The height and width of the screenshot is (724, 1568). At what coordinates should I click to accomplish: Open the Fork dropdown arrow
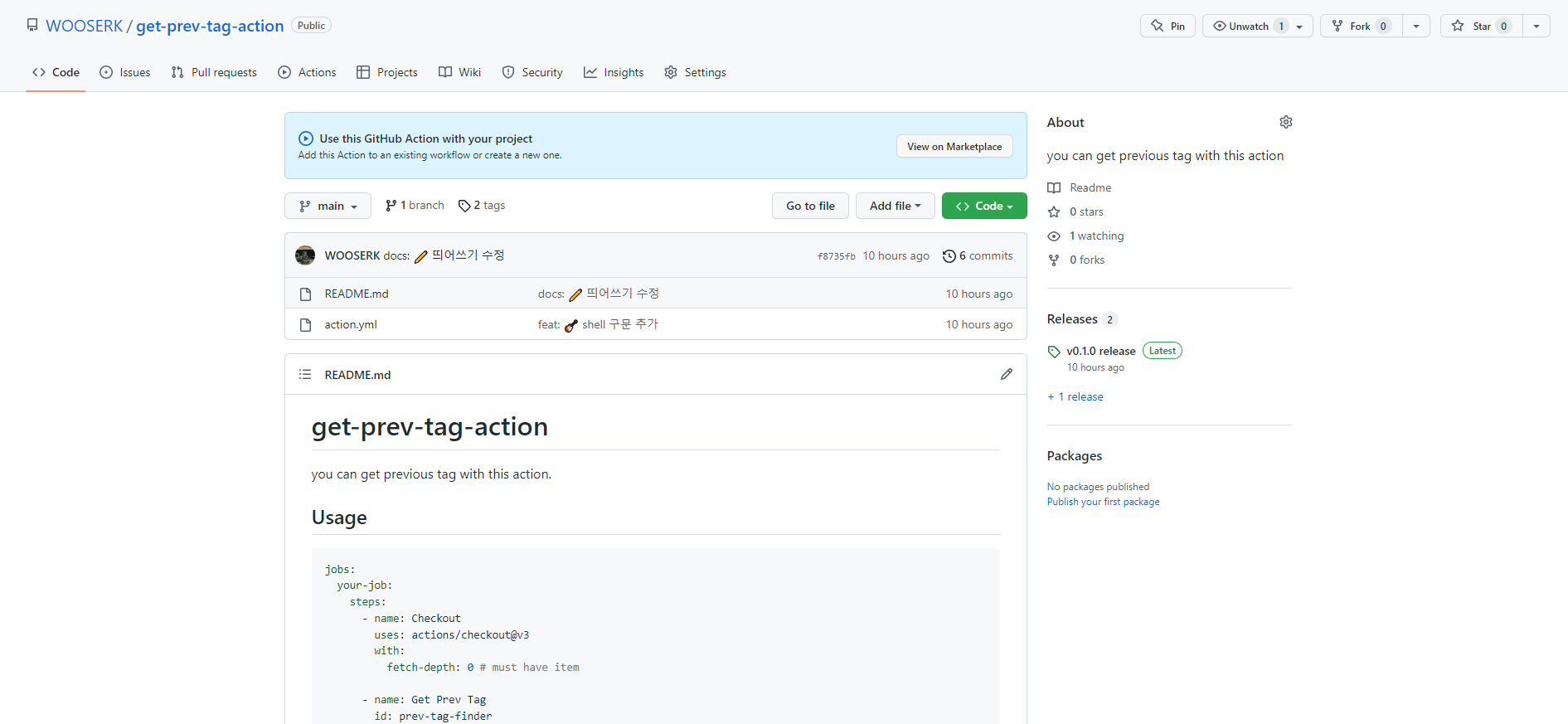pyautogui.click(x=1415, y=26)
